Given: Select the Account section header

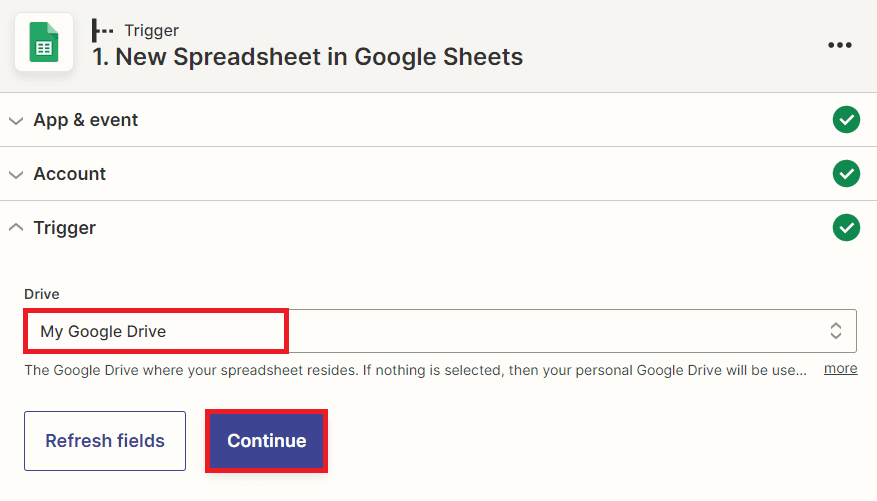Looking at the screenshot, I should pyautogui.click(x=70, y=174).
